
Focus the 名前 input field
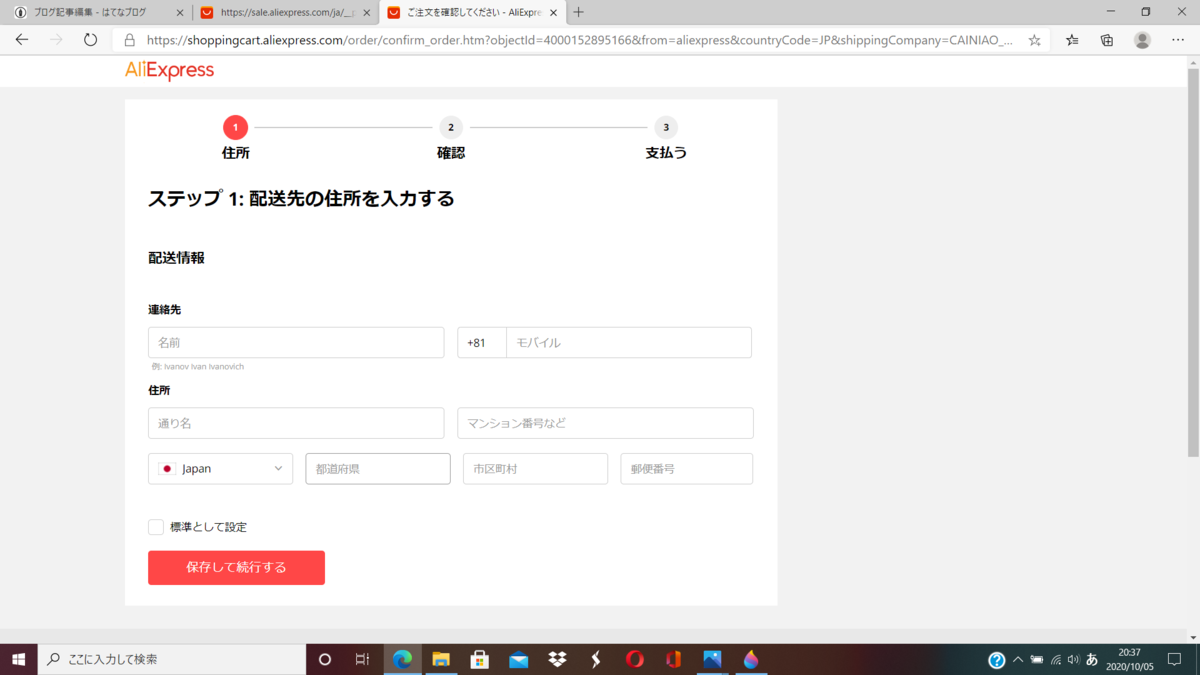pyautogui.click(x=296, y=342)
